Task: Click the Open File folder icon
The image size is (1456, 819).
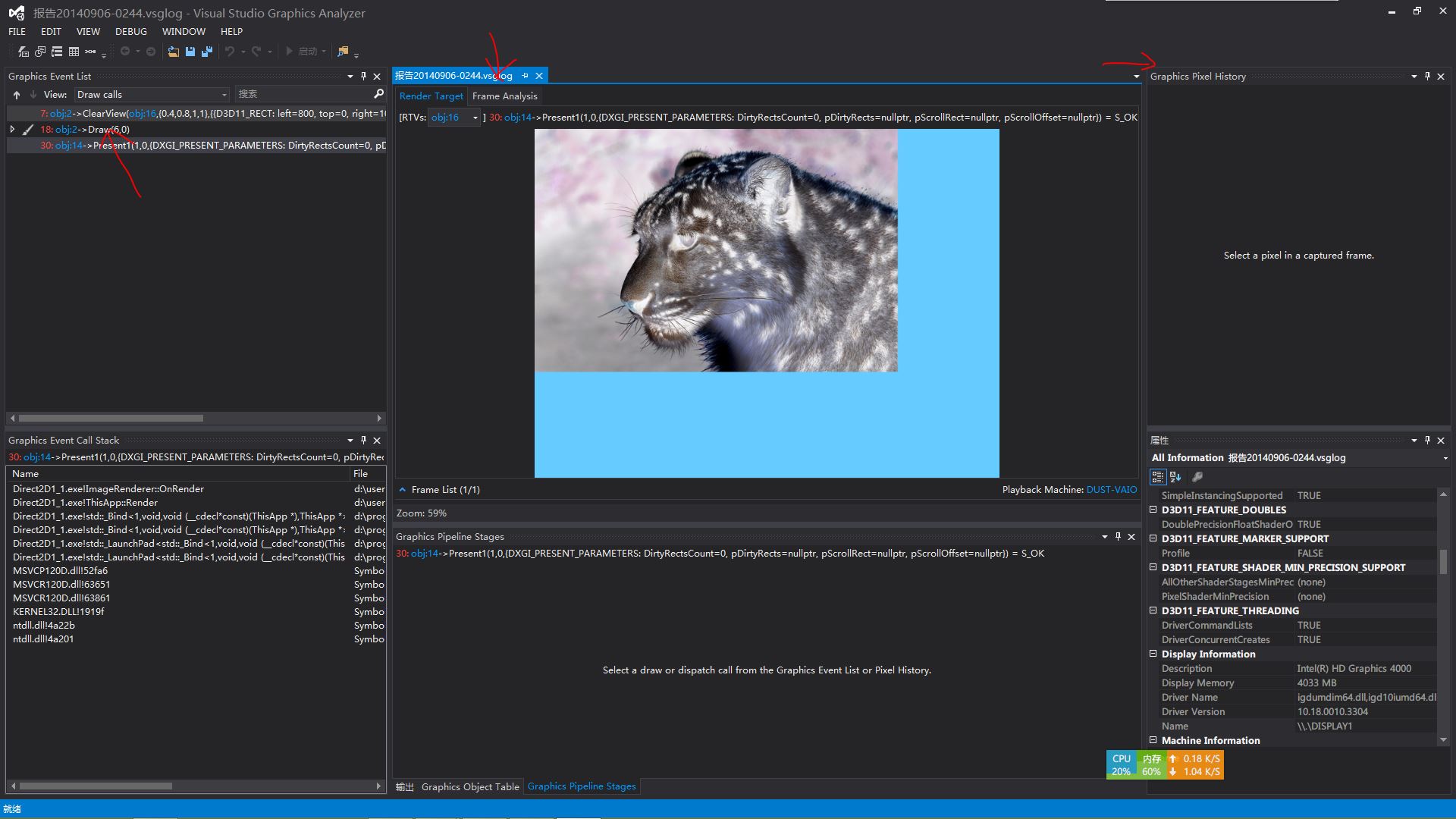Action: click(174, 52)
